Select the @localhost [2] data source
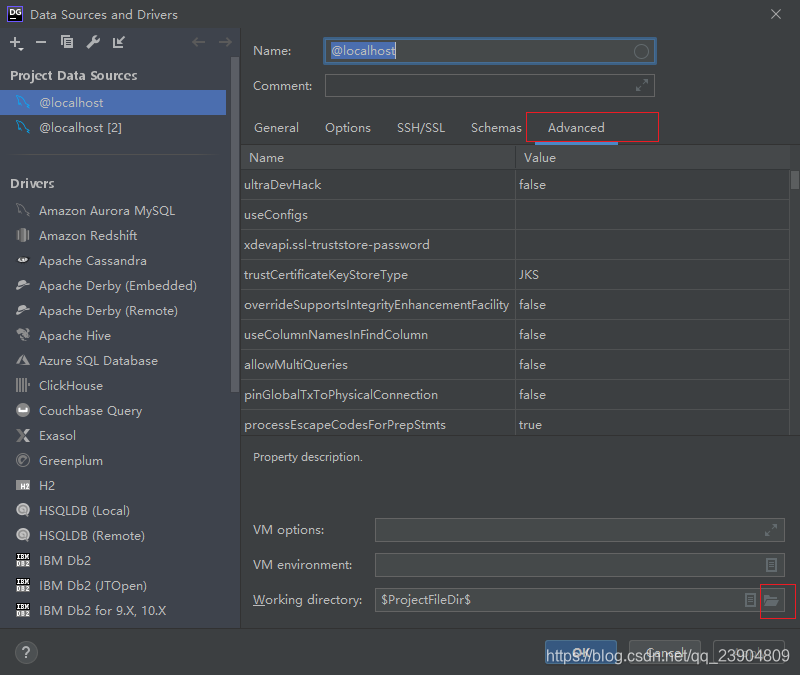800x675 pixels. pos(113,128)
